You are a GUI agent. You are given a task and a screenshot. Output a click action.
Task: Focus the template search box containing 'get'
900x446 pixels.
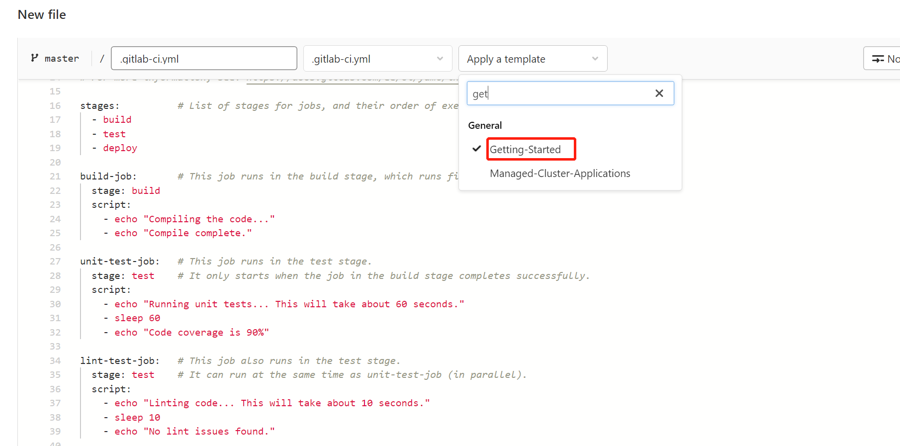pos(558,93)
